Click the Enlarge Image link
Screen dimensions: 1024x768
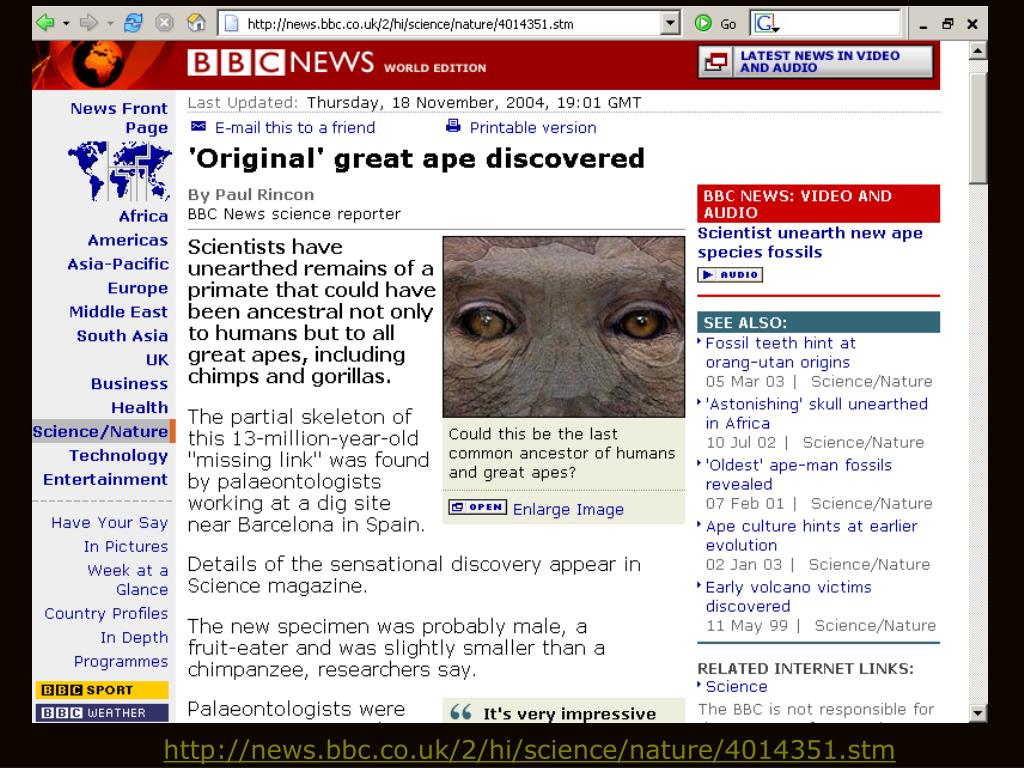pos(568,509)
